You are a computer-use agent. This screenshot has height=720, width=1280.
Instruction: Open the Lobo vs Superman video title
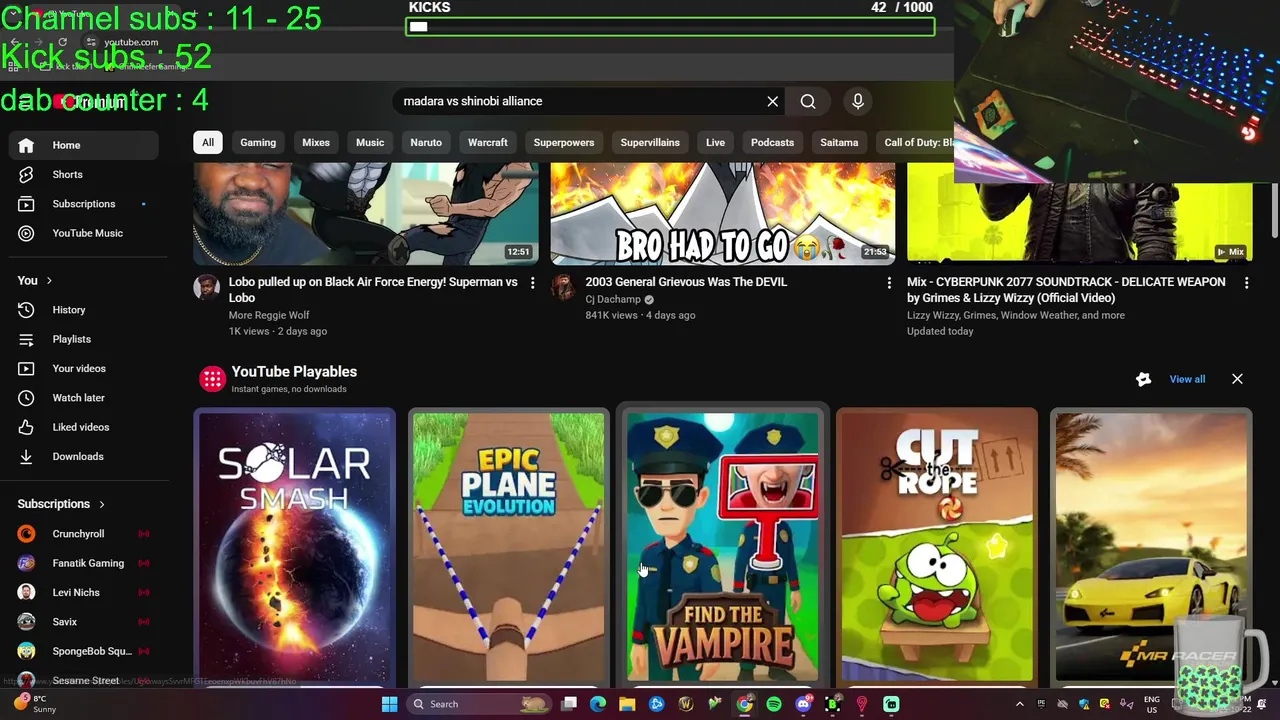click(373, 290)
